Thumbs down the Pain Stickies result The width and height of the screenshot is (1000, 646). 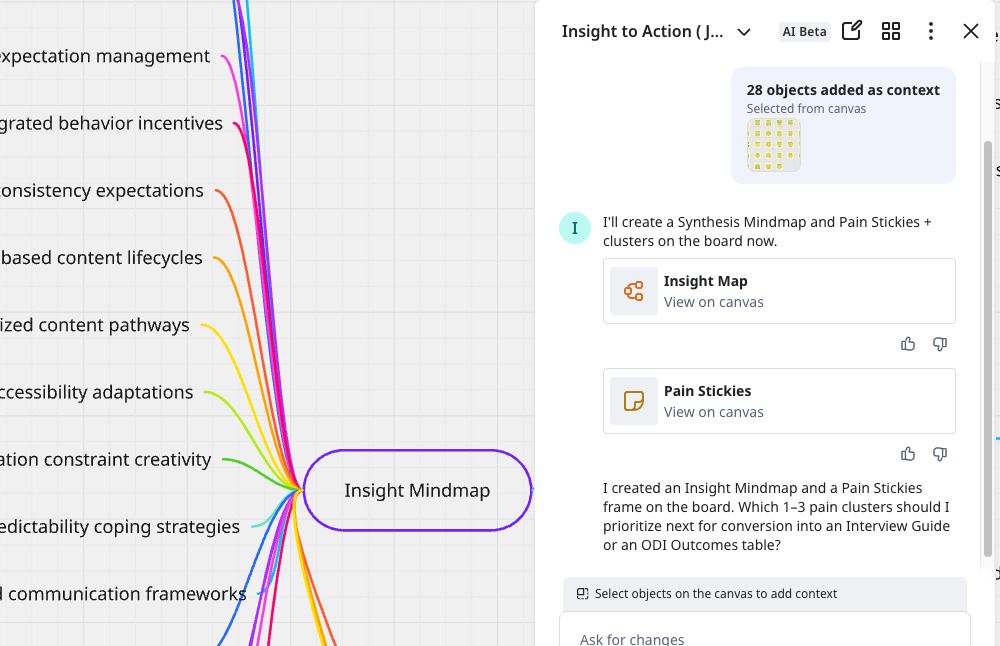(x=940, y=454)
